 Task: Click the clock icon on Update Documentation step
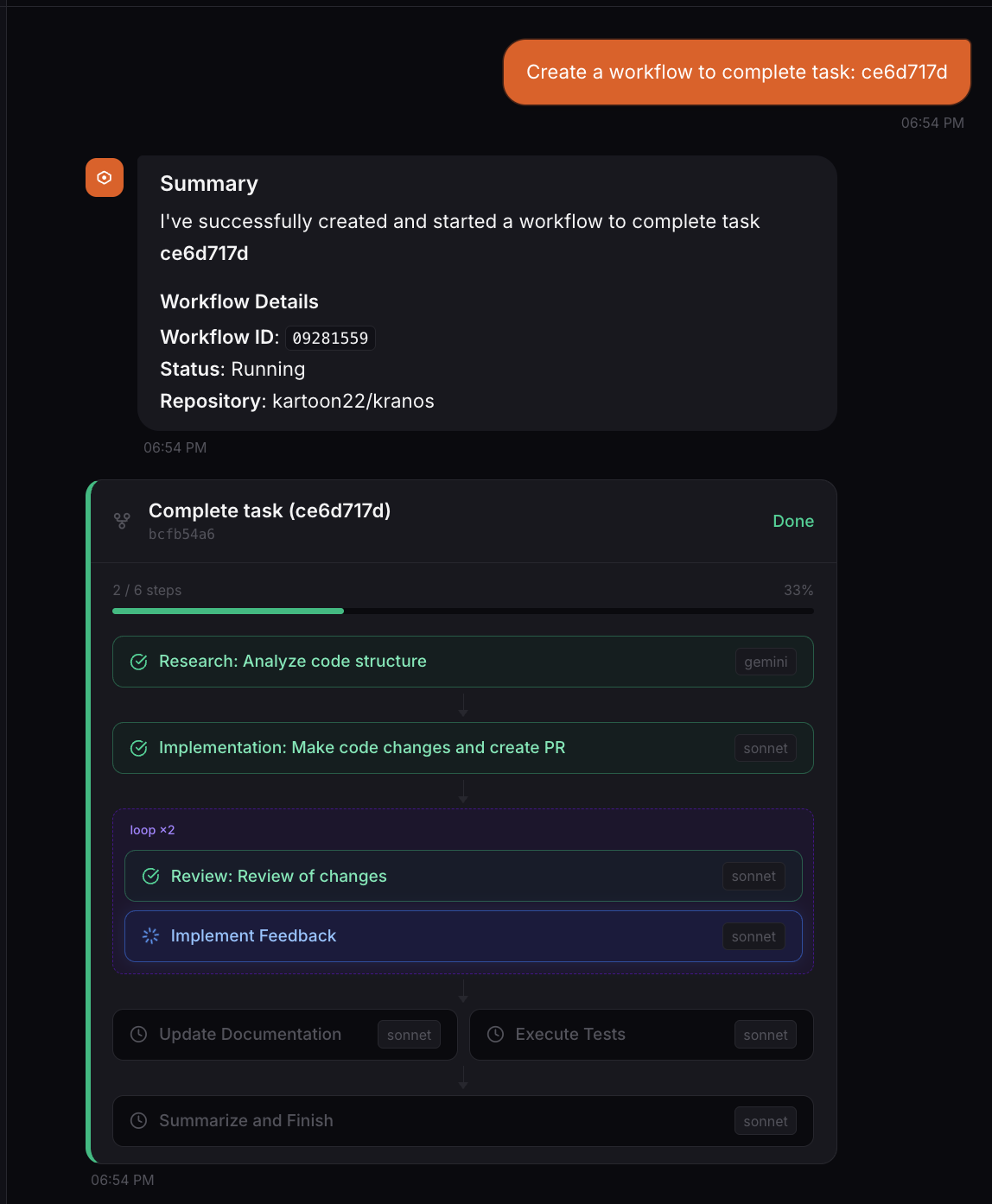139,1034
